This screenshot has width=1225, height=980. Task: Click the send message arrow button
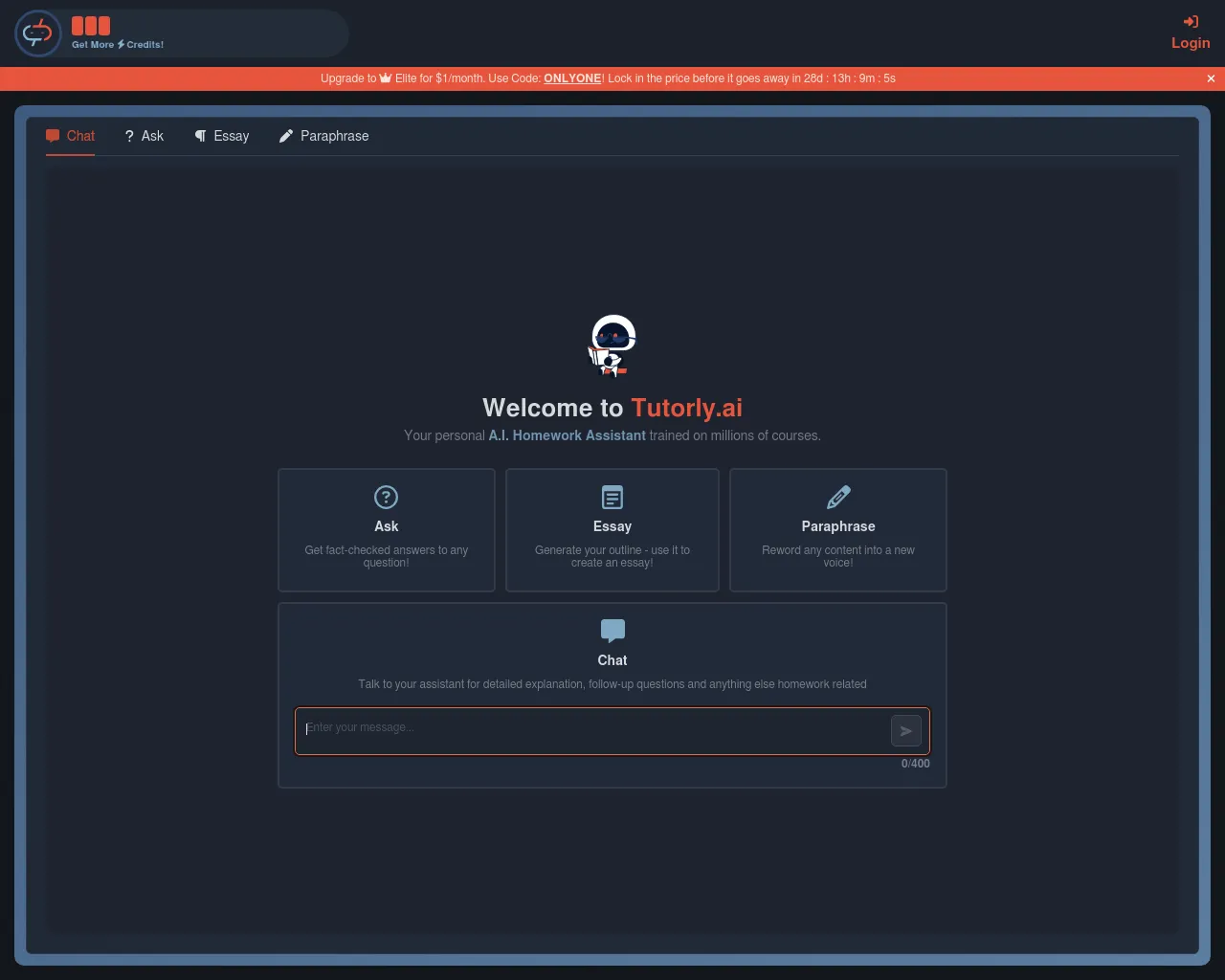905,730
